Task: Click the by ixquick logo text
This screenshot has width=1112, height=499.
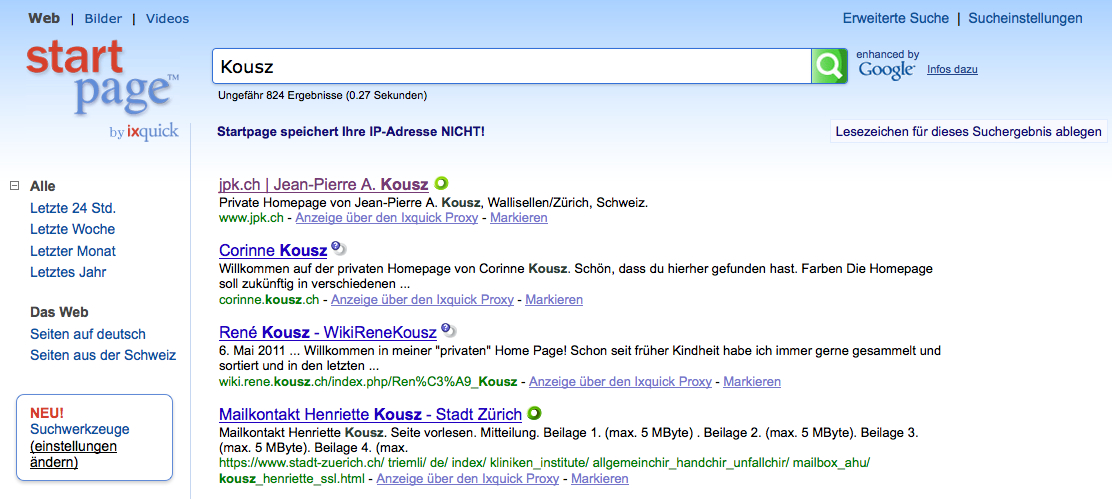Action: (144, 132)
